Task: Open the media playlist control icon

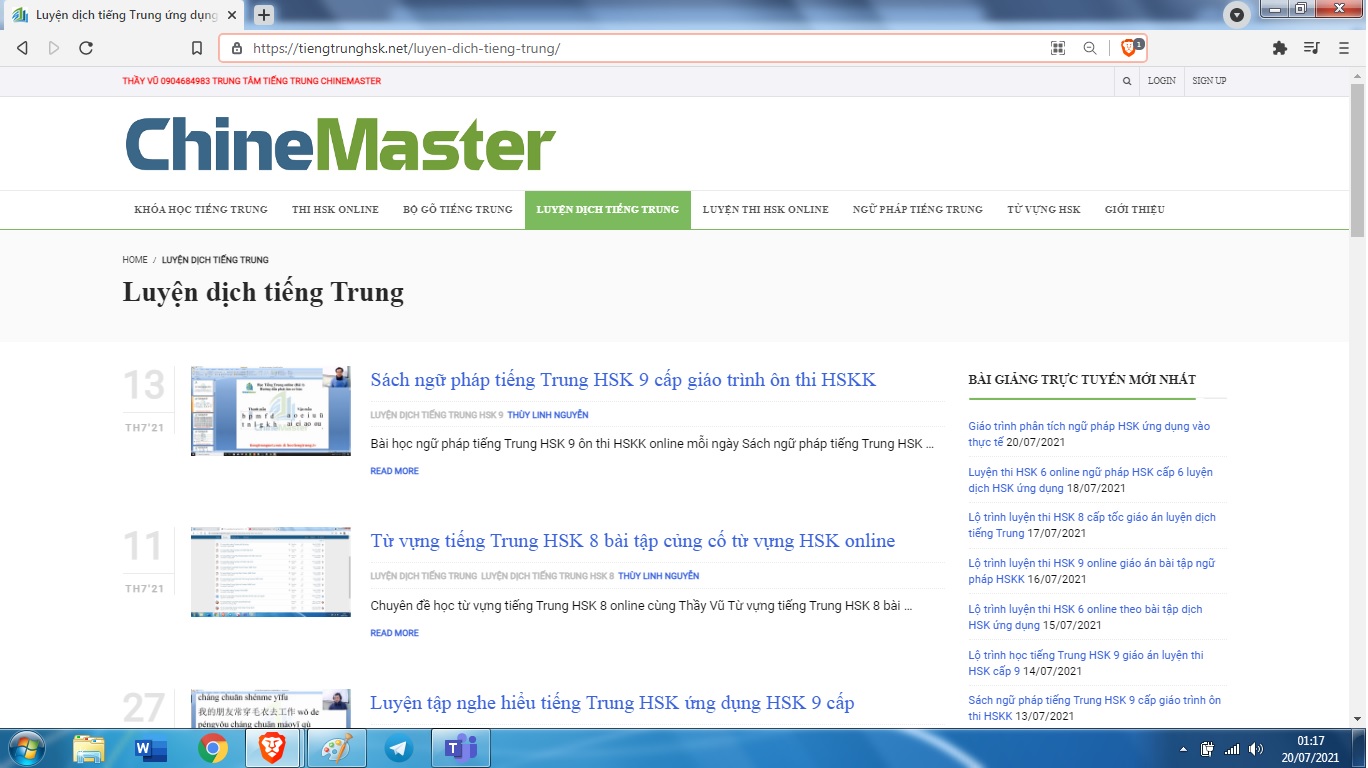Action: [x=1312, y=48]
